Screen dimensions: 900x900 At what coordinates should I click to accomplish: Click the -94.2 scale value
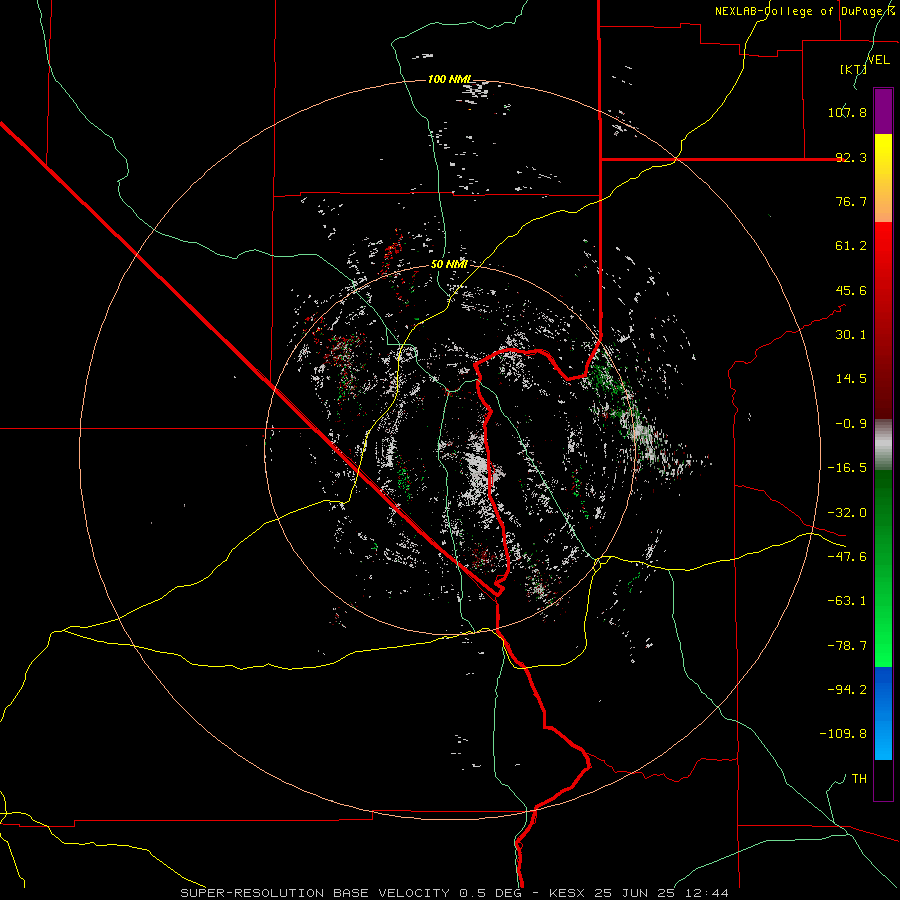847,689
